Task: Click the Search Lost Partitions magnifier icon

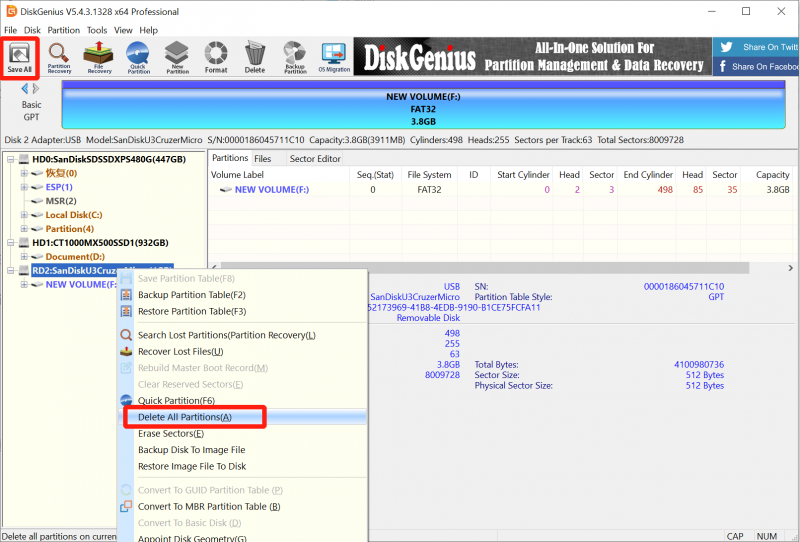Action: pyautogui.click(x=126, y=335)
